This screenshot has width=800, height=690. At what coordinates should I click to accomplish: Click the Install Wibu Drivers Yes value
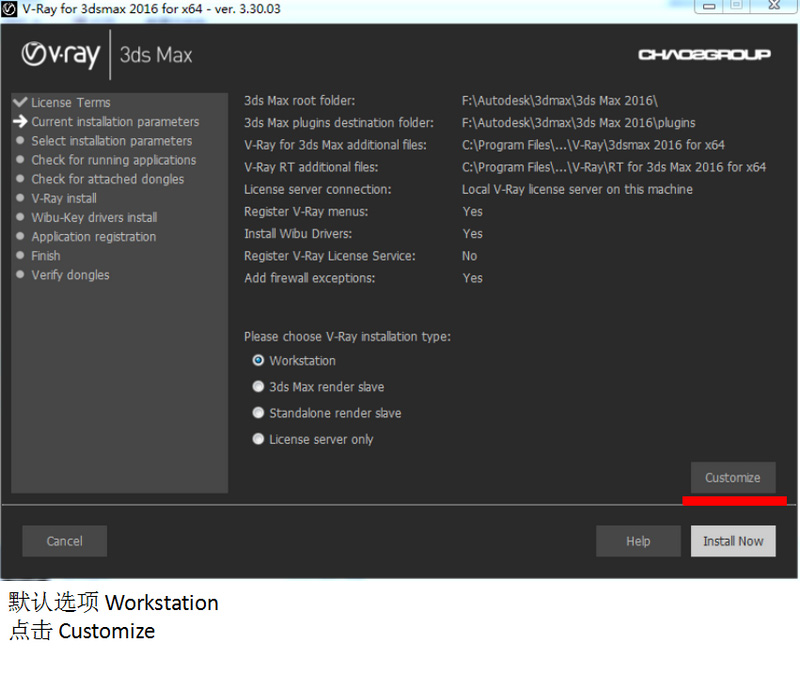coord(472,234)
